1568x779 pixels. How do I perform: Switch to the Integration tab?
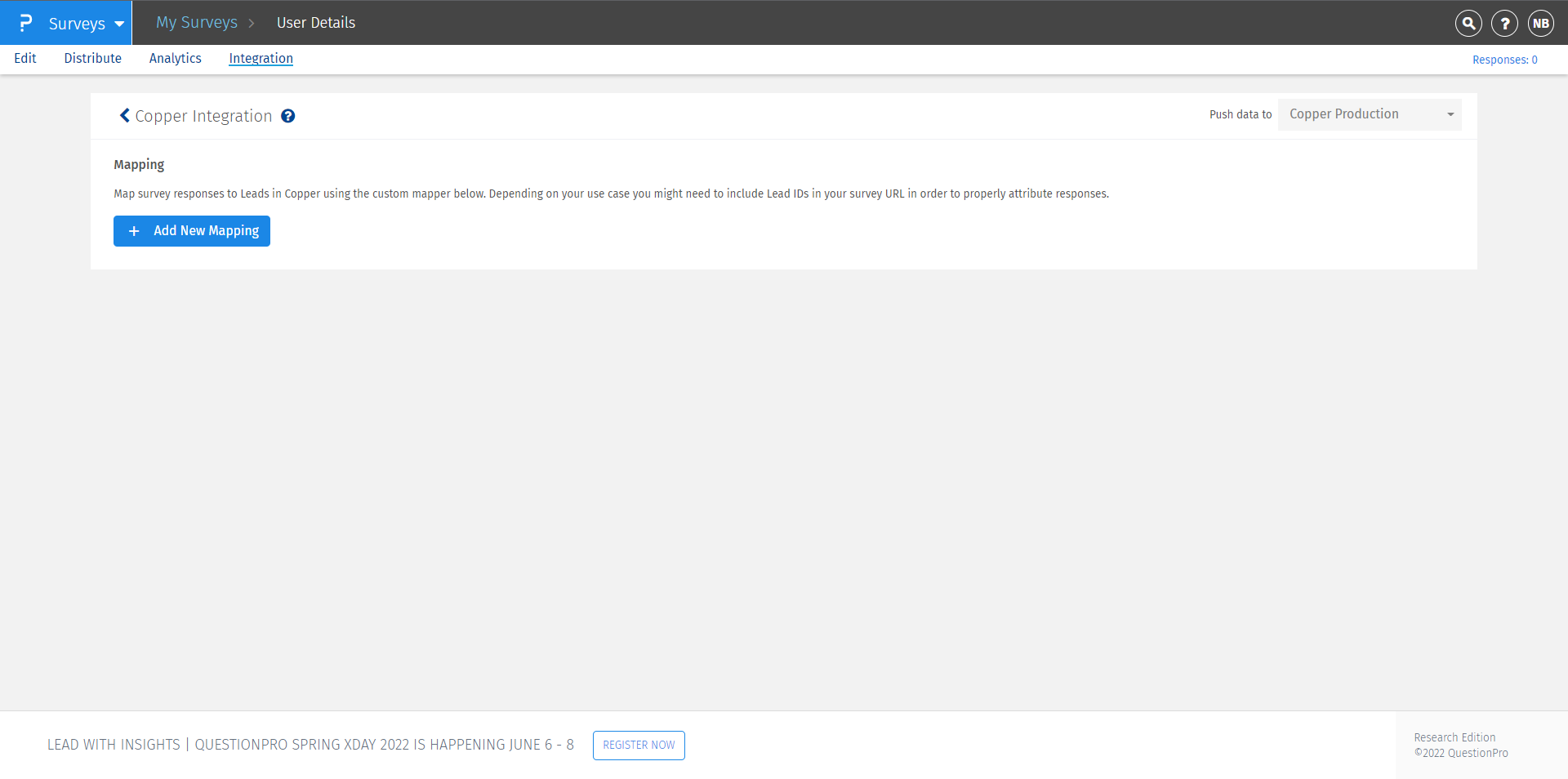point(261,58)
